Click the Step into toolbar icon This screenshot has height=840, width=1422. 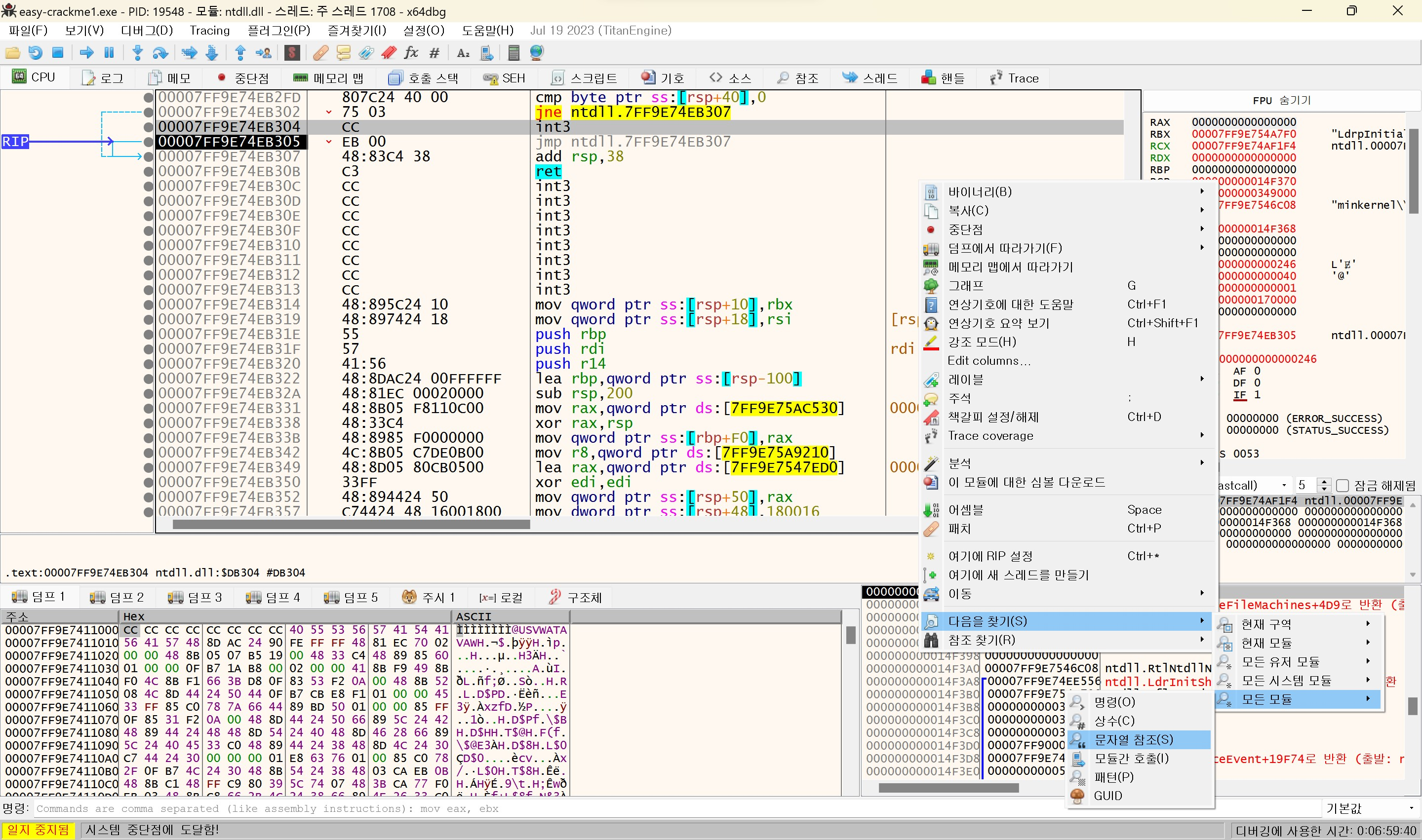137,53
